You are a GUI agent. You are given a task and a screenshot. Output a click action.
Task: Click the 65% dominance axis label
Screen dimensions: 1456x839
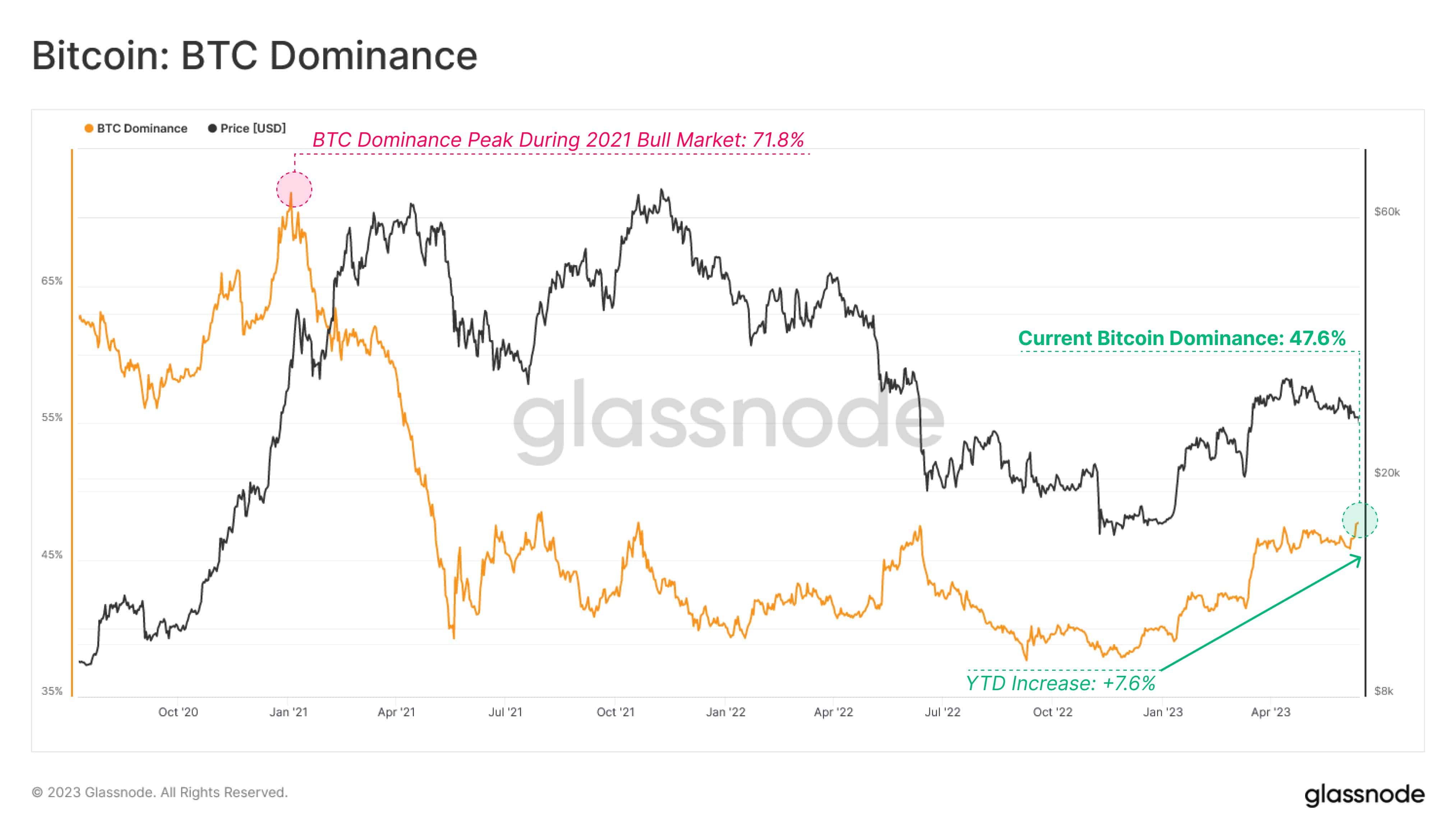tap(52, 281)
